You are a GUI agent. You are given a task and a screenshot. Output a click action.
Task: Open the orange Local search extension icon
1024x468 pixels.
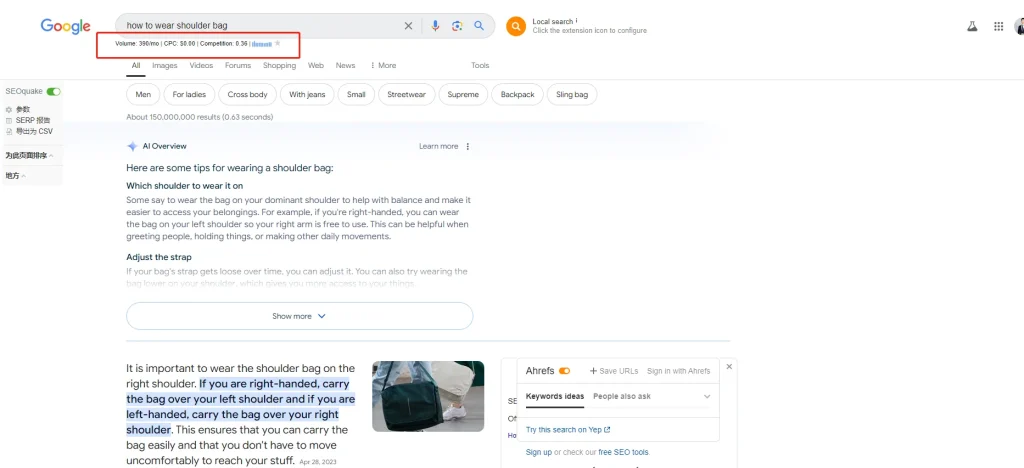pos(516,26)
